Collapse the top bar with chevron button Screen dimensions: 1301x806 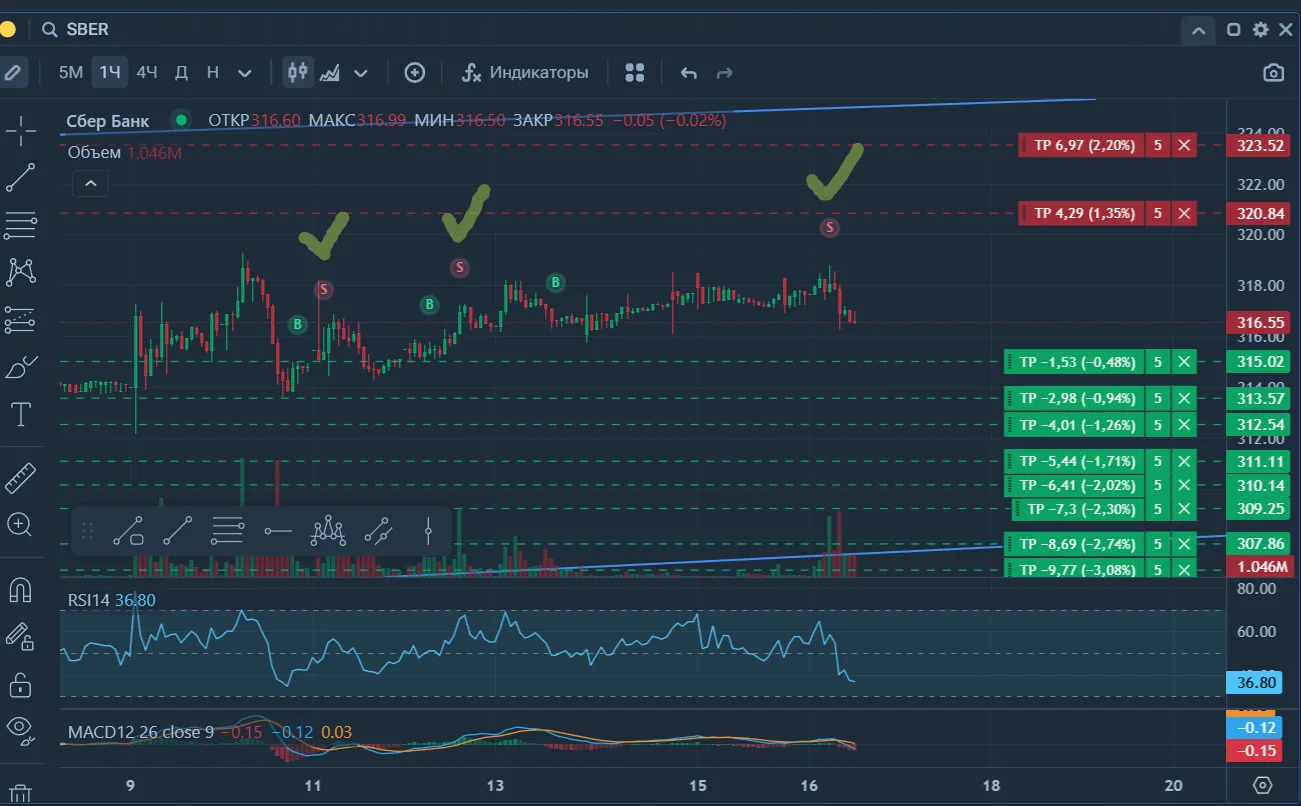(x=1197, y=31)
